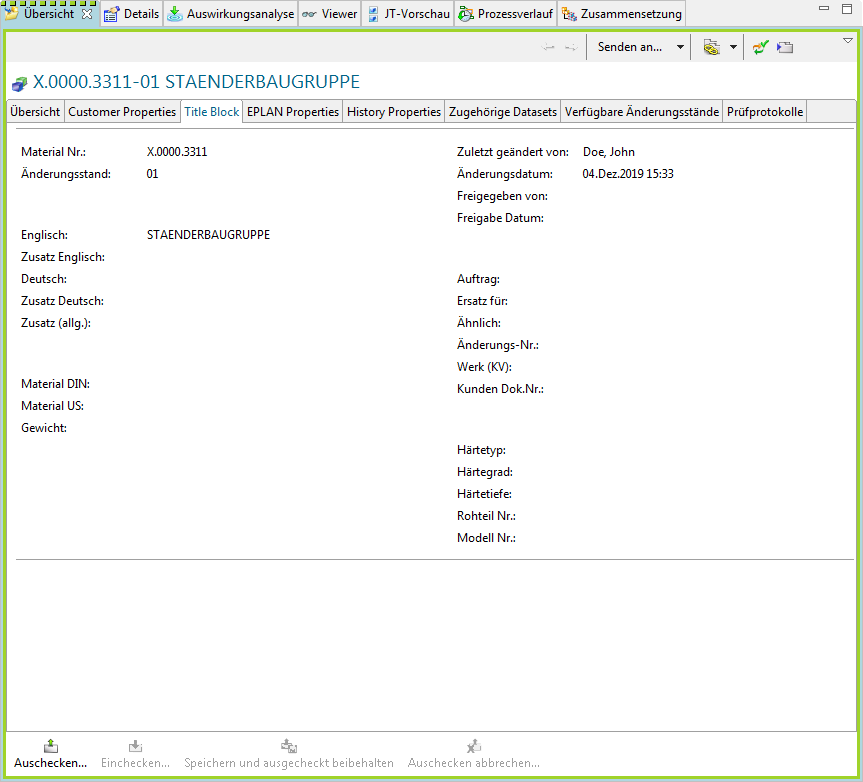Click the folder icon with blue arrow

[x=785, y=47]
